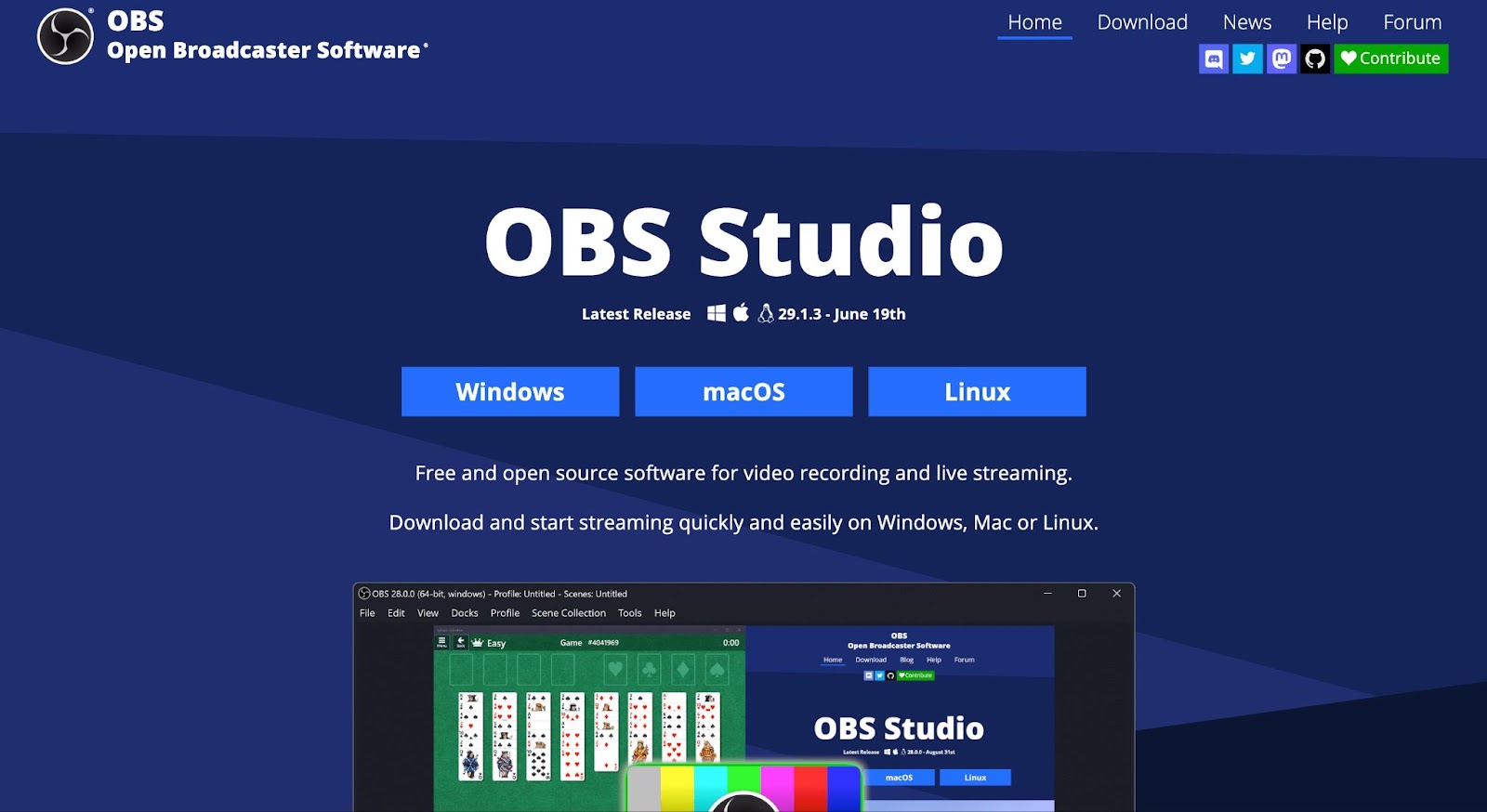
Task: Click the OBS Open Broadcaster Software title
Action: 267,35
